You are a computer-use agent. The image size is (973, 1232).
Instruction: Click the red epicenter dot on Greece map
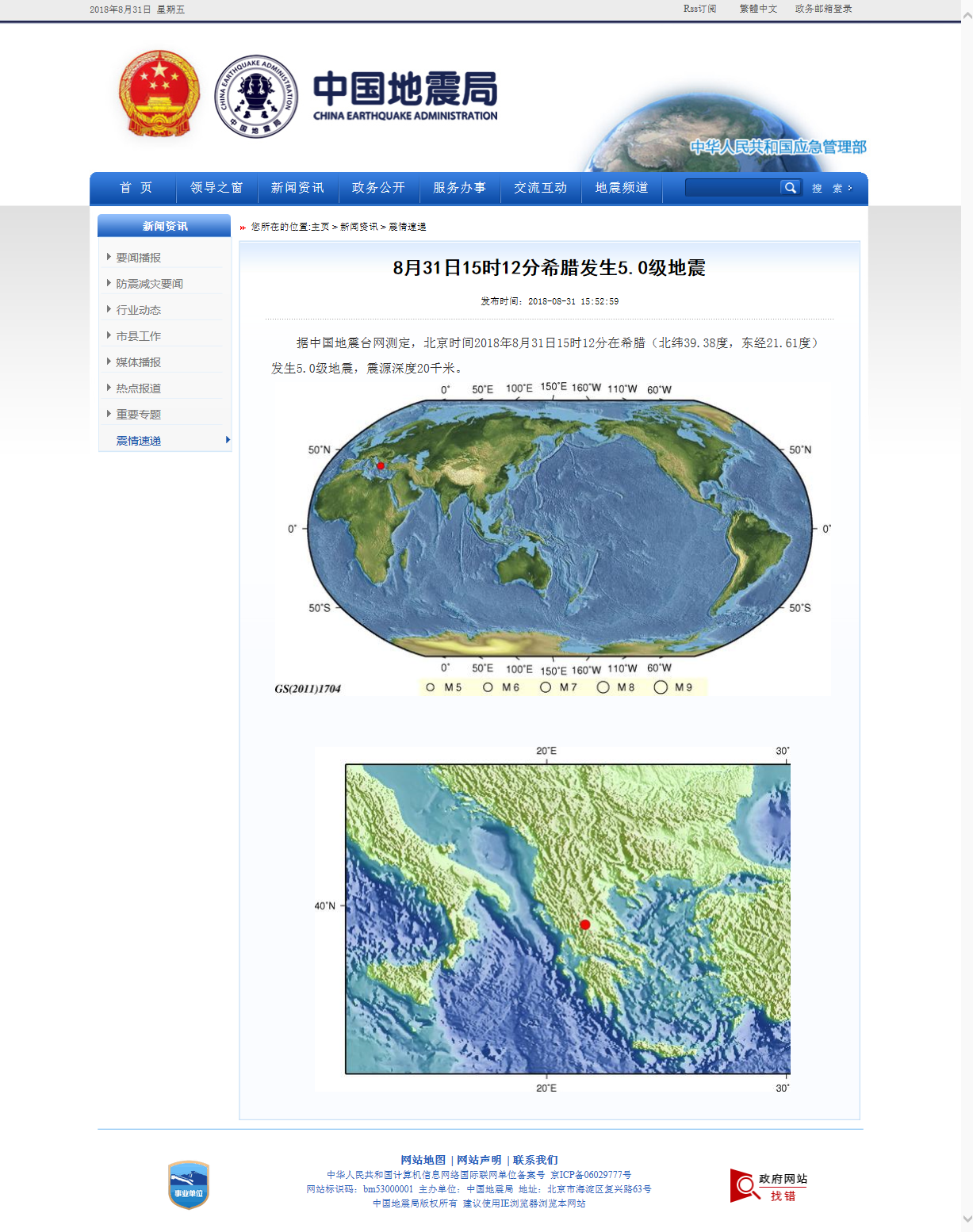click(585, 923)
